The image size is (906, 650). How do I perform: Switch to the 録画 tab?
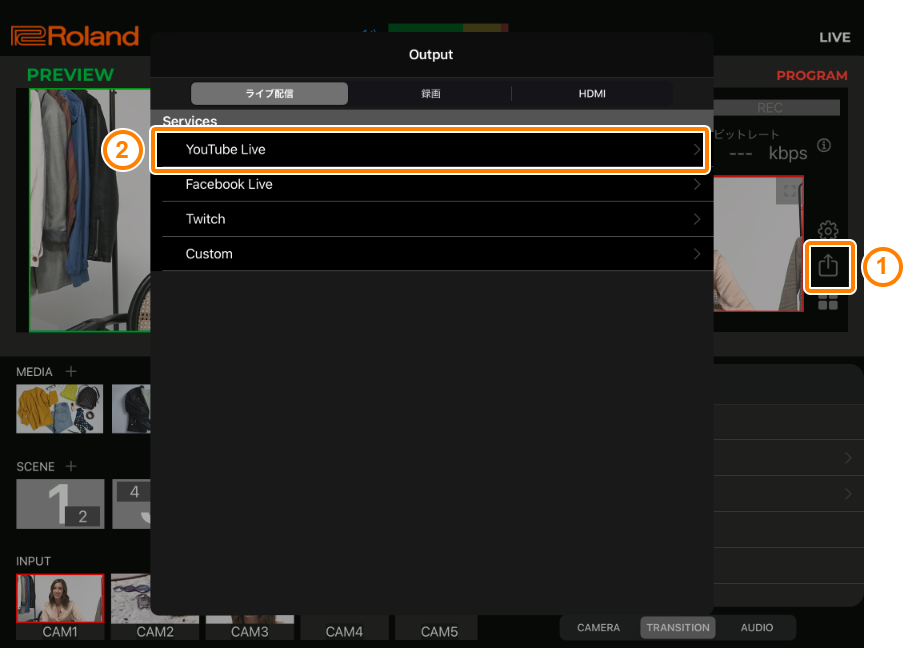[430, 94]
